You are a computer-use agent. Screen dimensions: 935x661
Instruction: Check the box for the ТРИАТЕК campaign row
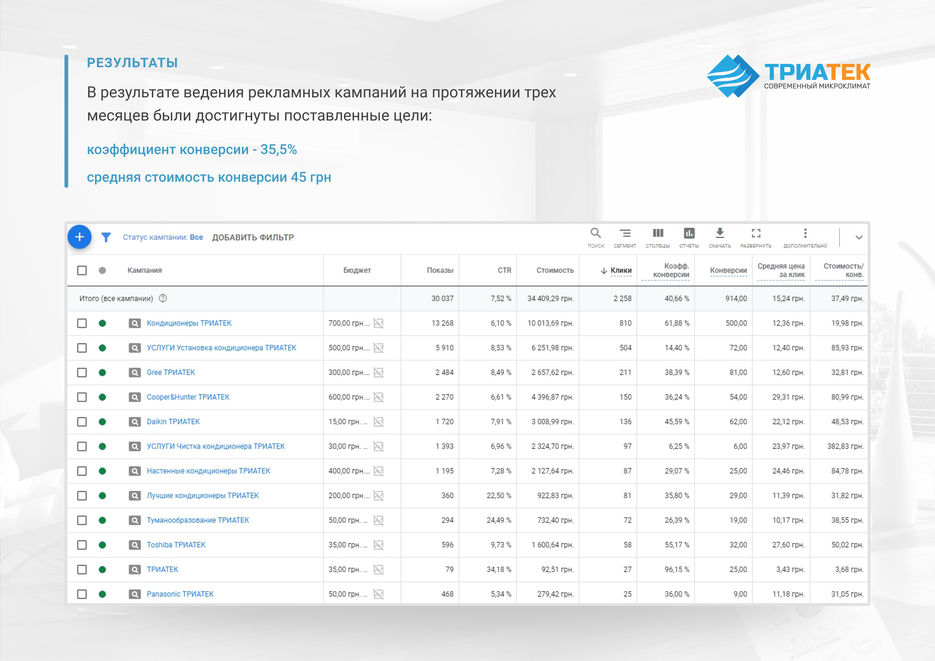click(82, 569)
